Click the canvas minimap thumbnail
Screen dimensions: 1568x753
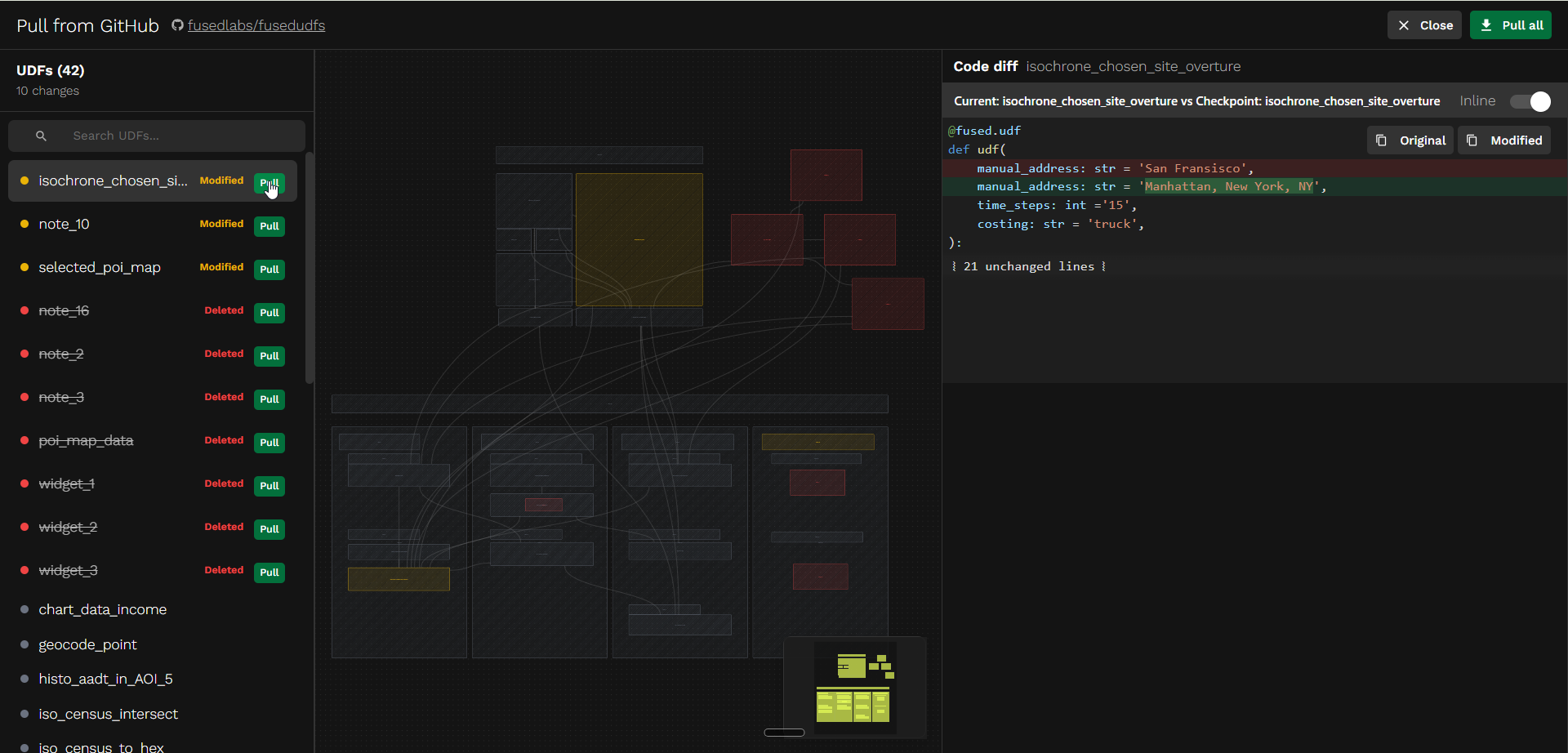pos(855,688)
